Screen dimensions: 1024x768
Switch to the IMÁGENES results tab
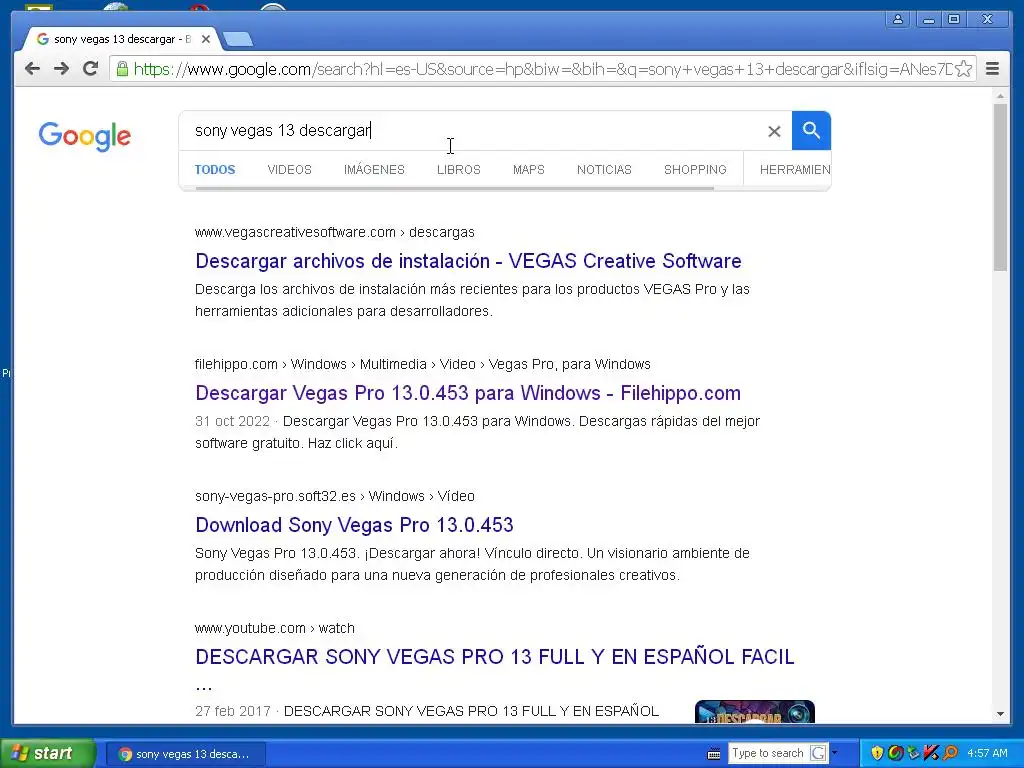click(x=374, y=170)
